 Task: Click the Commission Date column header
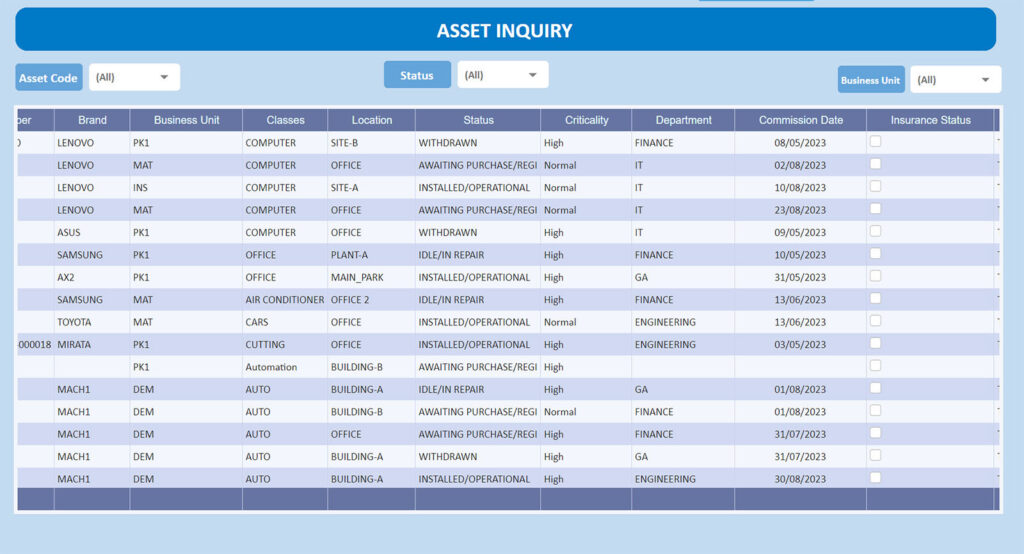tap(801, 120)
